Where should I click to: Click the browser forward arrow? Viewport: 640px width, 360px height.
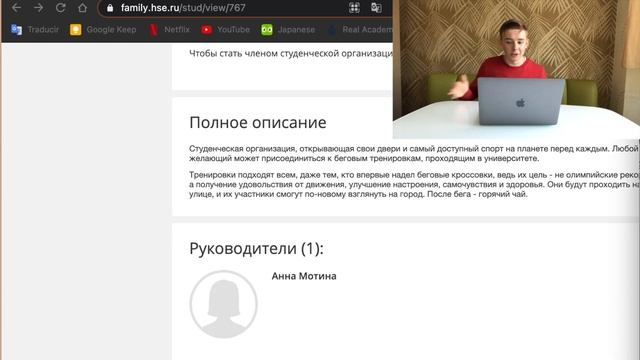[38, 8]
